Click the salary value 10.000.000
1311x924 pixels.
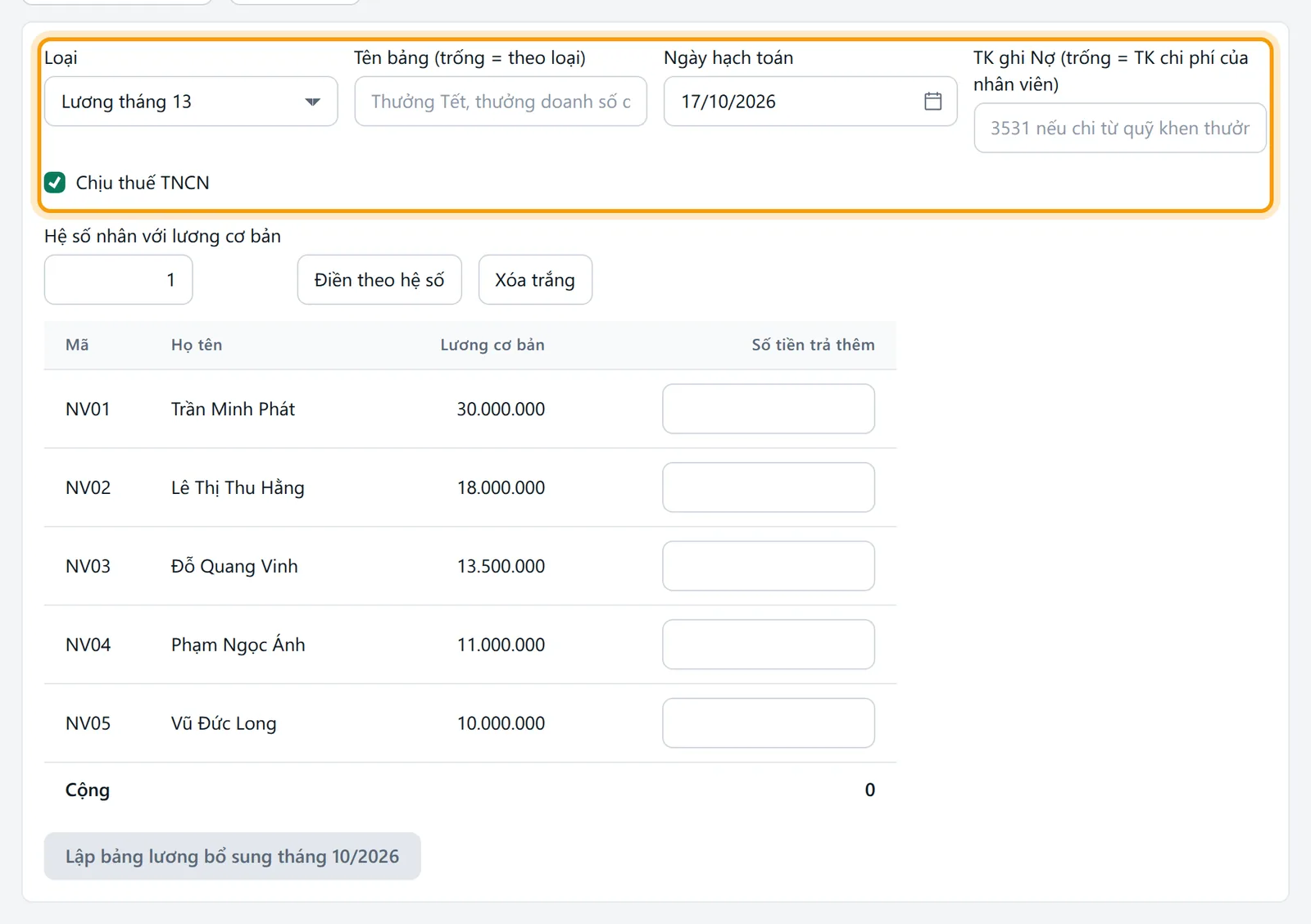(501, 723)
